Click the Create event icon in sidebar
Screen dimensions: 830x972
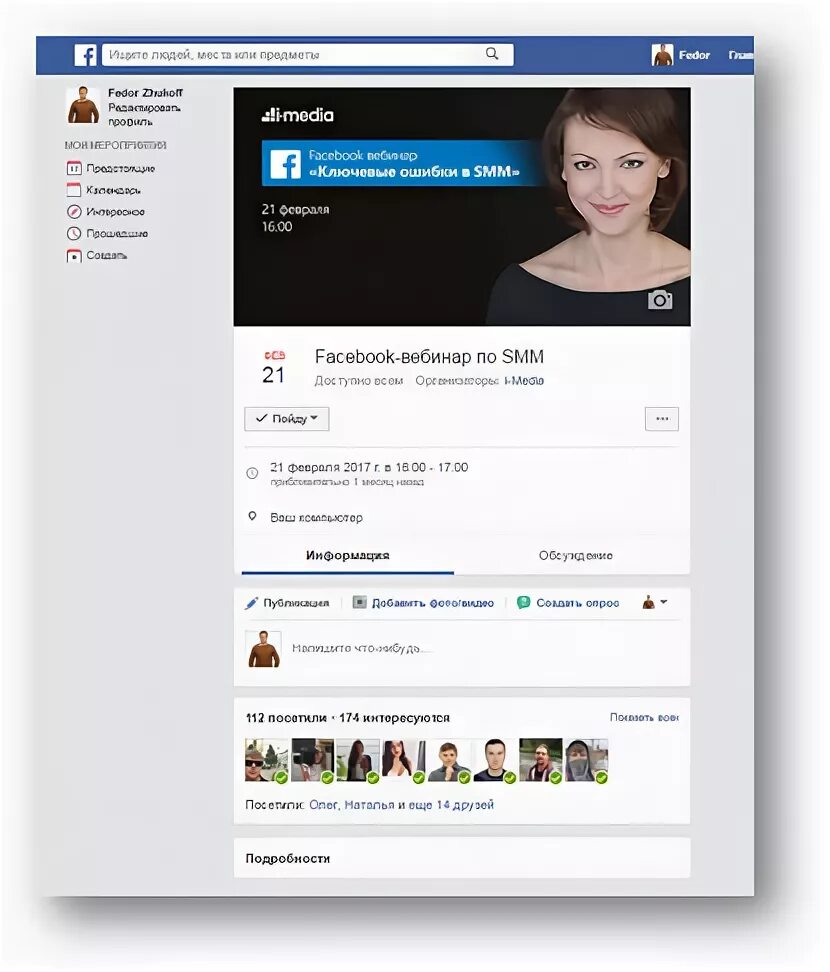pyautogui.click(x=74, y=255)
